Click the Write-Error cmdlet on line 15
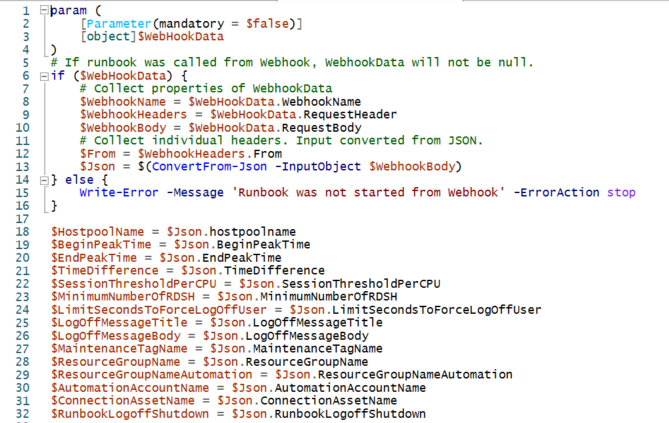The image size is (669, 423). (119, 193)
